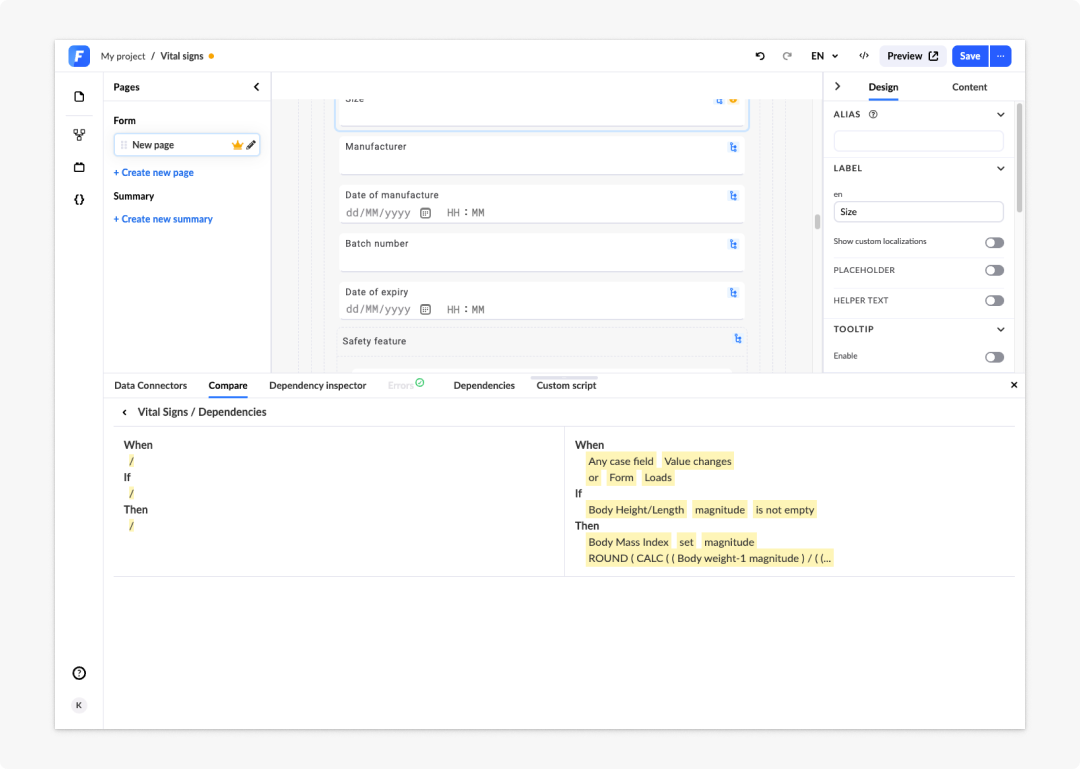Image resolution: width=1080 pixels, height=769 pixels.
Task: Toggle Show custom localizations switch
Action: (994, 243)
